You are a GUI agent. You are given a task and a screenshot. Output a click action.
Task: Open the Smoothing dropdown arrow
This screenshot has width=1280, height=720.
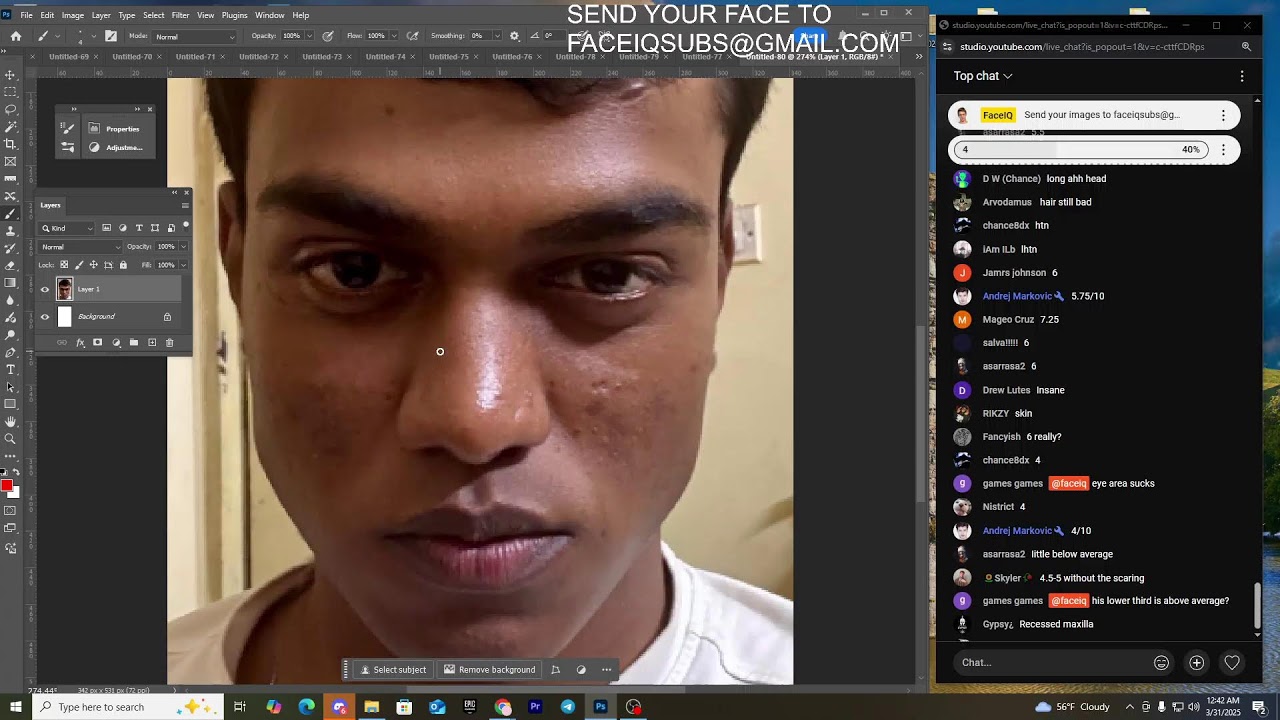point(497,36)
